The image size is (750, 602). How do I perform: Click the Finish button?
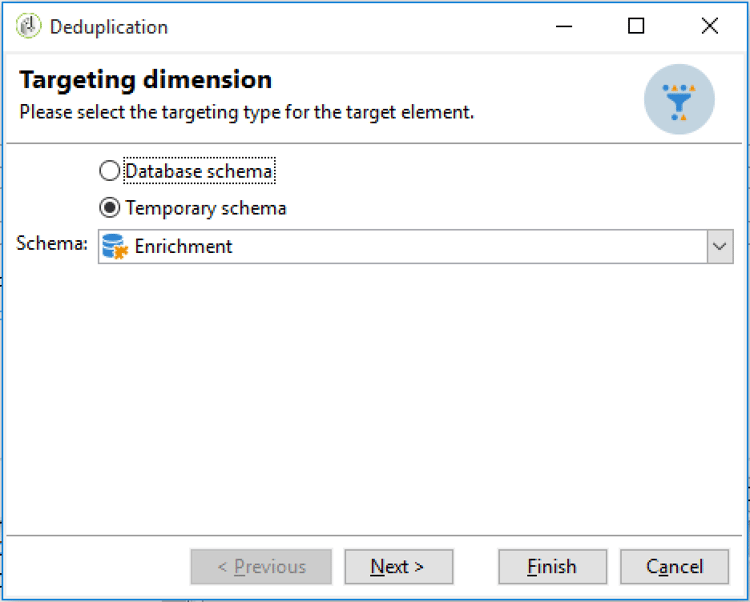(552, 567)
